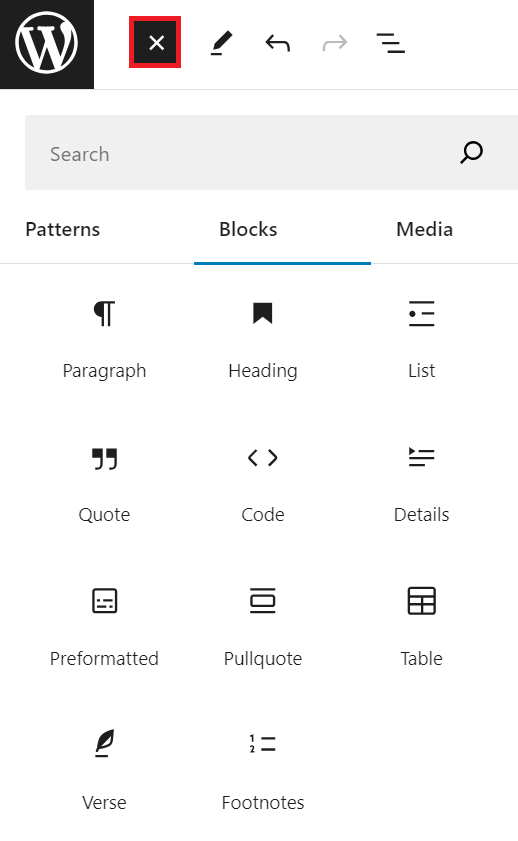Image resolution: width=518 pixels, height=841 pixels.
Task: Close the block inserter panel
Action: click(155, 42)
